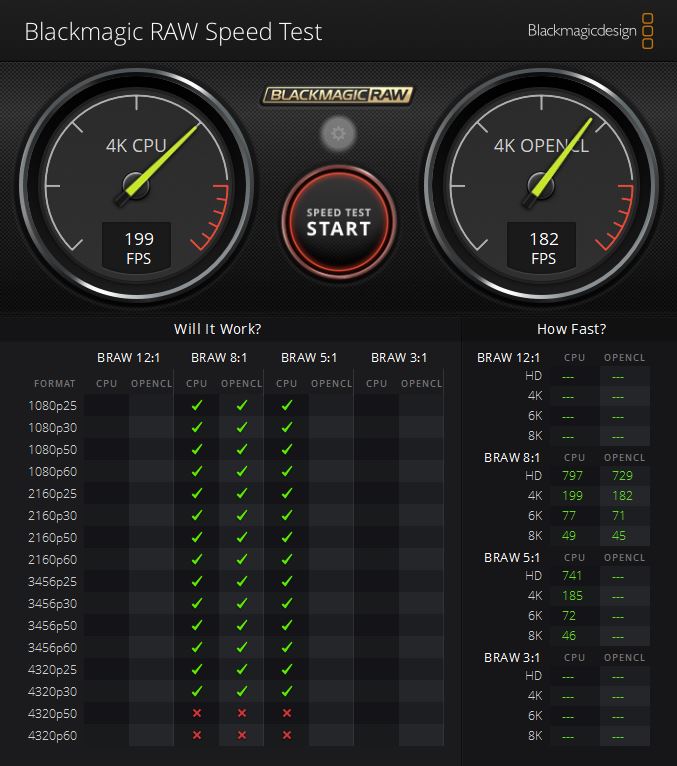Viewport: 677px width, 766px height.
Task: Click the BRAW 8:1 CPU red cross for 4320p60
Action: click(197, 735)
